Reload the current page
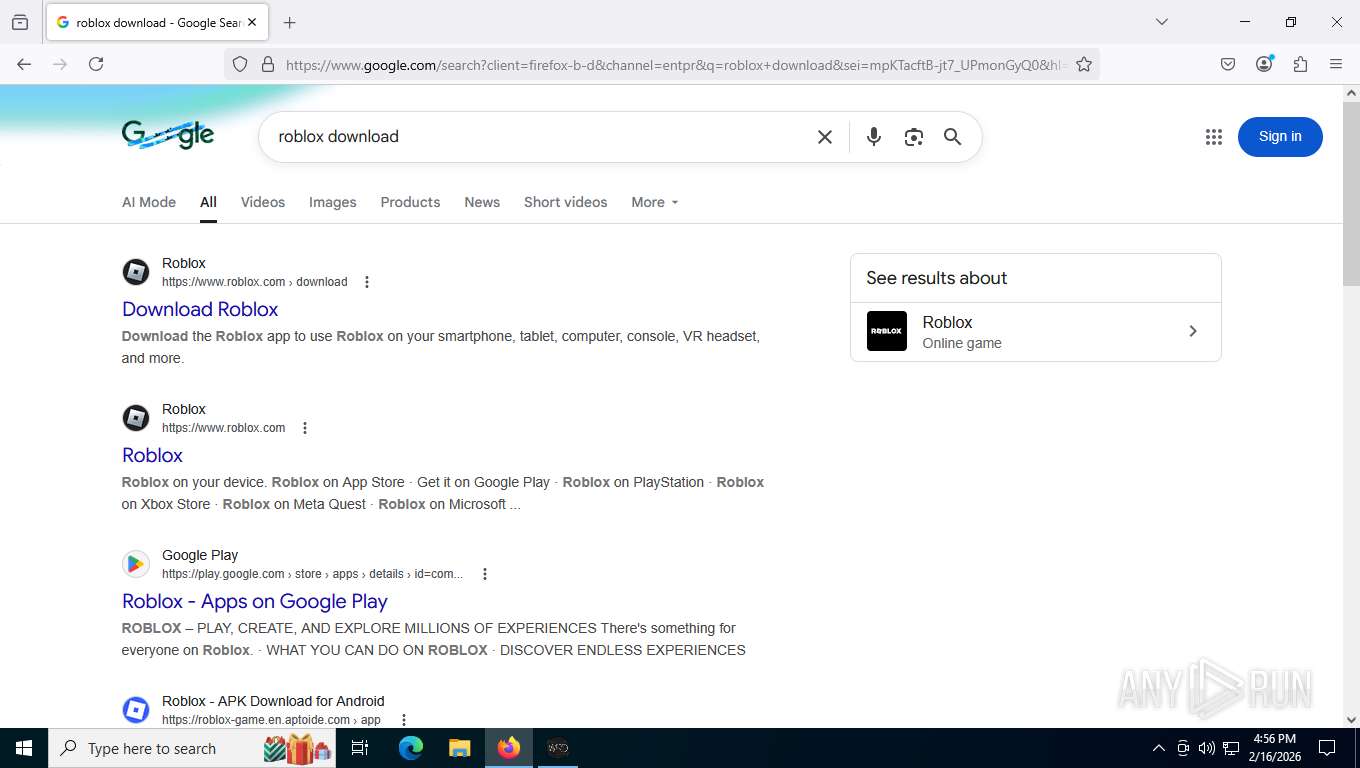This screenshot has width=1360, height=768. click(x=96, y=64)
